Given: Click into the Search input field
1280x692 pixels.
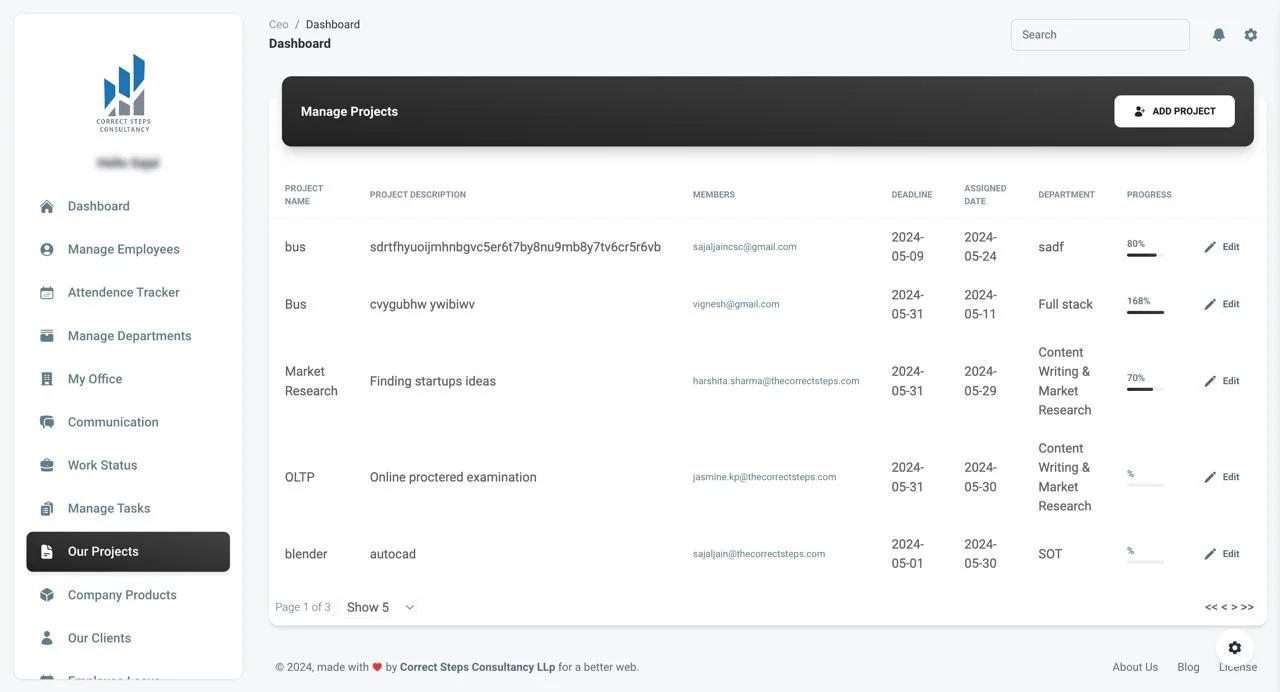Looking at the screenshot, I should pos(1100,35).
